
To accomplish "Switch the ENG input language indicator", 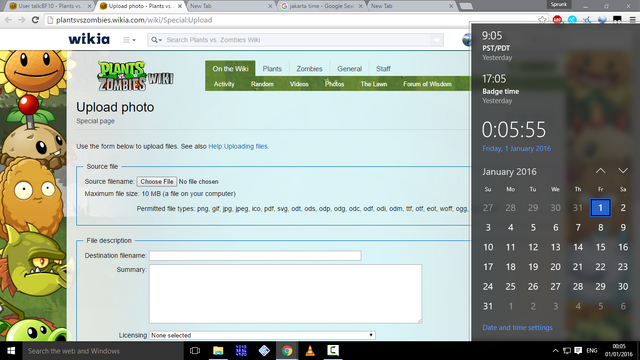I will tap(592, 351).
